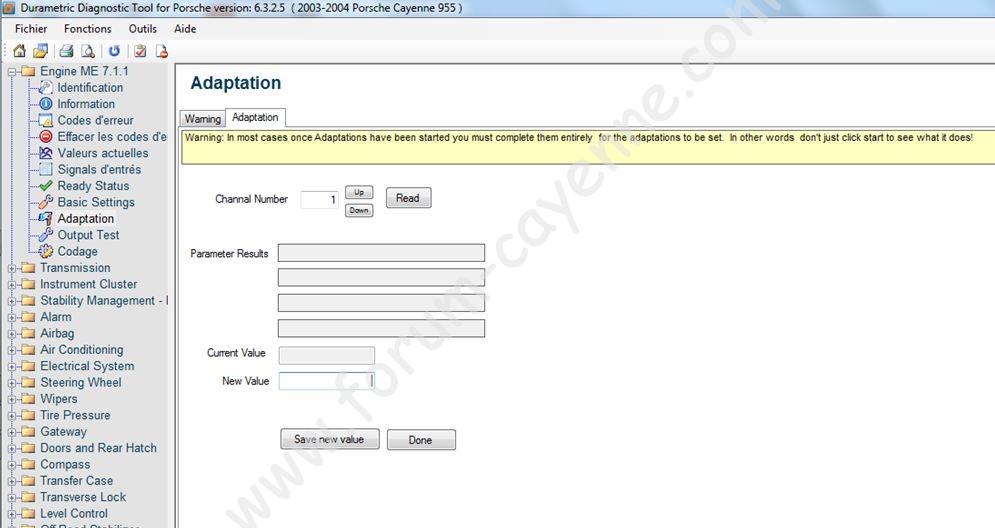Click the Save new value button
Screen dimensions: 995x528
click(329, 439)
